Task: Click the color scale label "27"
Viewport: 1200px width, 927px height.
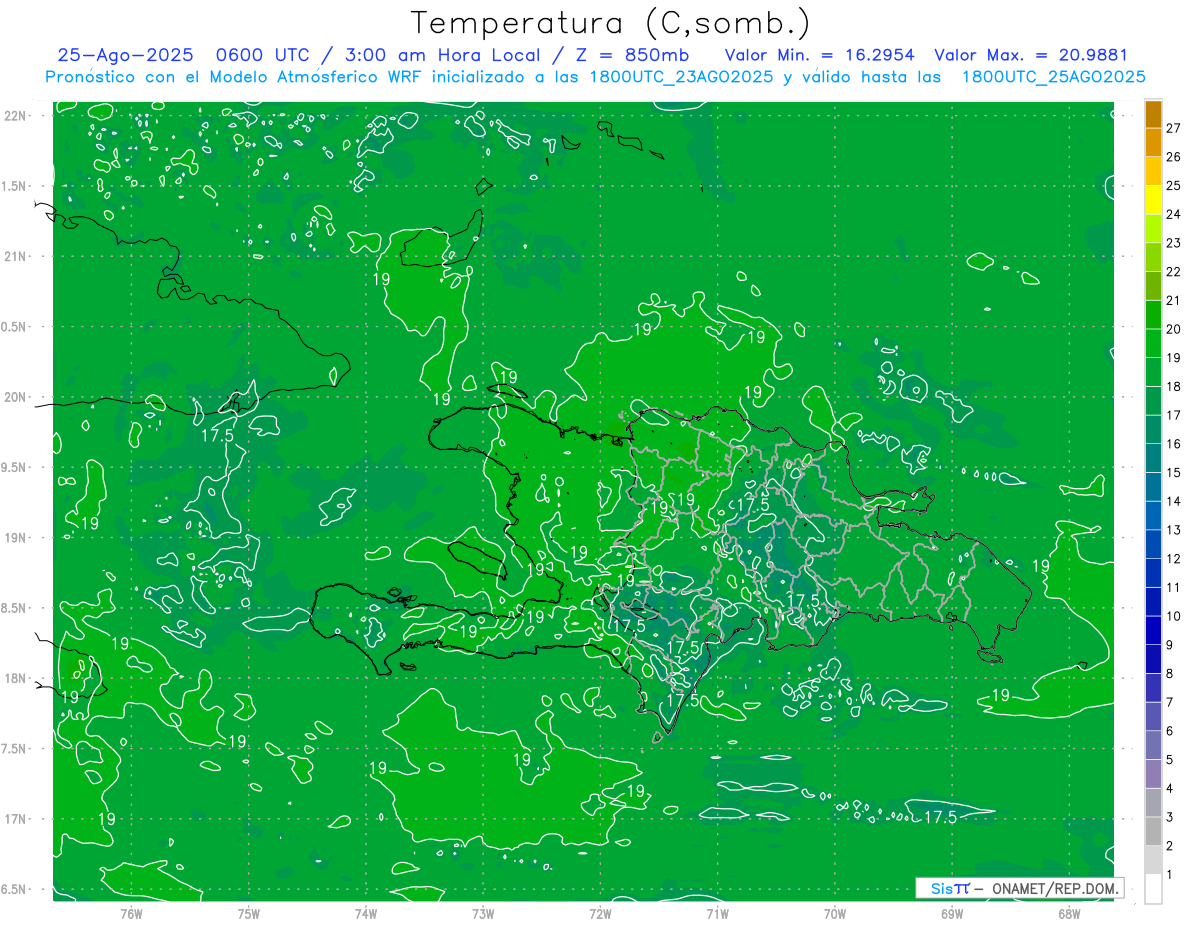Action: (x=1173, y=128)
